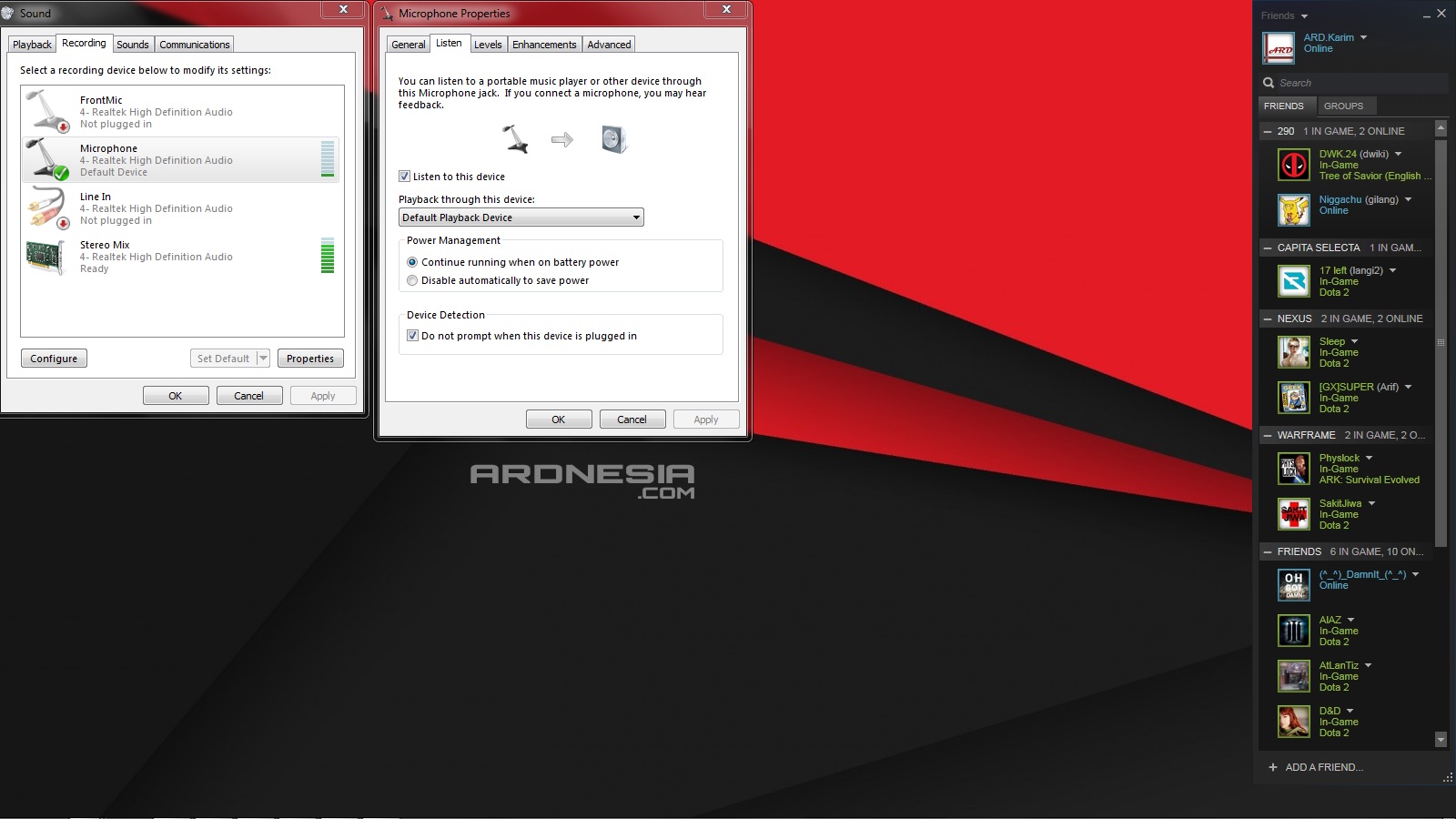The width and height of the screenshot is (1456, 819).
Task: Select Continue running when on battery power
Action: coord(412,262)
